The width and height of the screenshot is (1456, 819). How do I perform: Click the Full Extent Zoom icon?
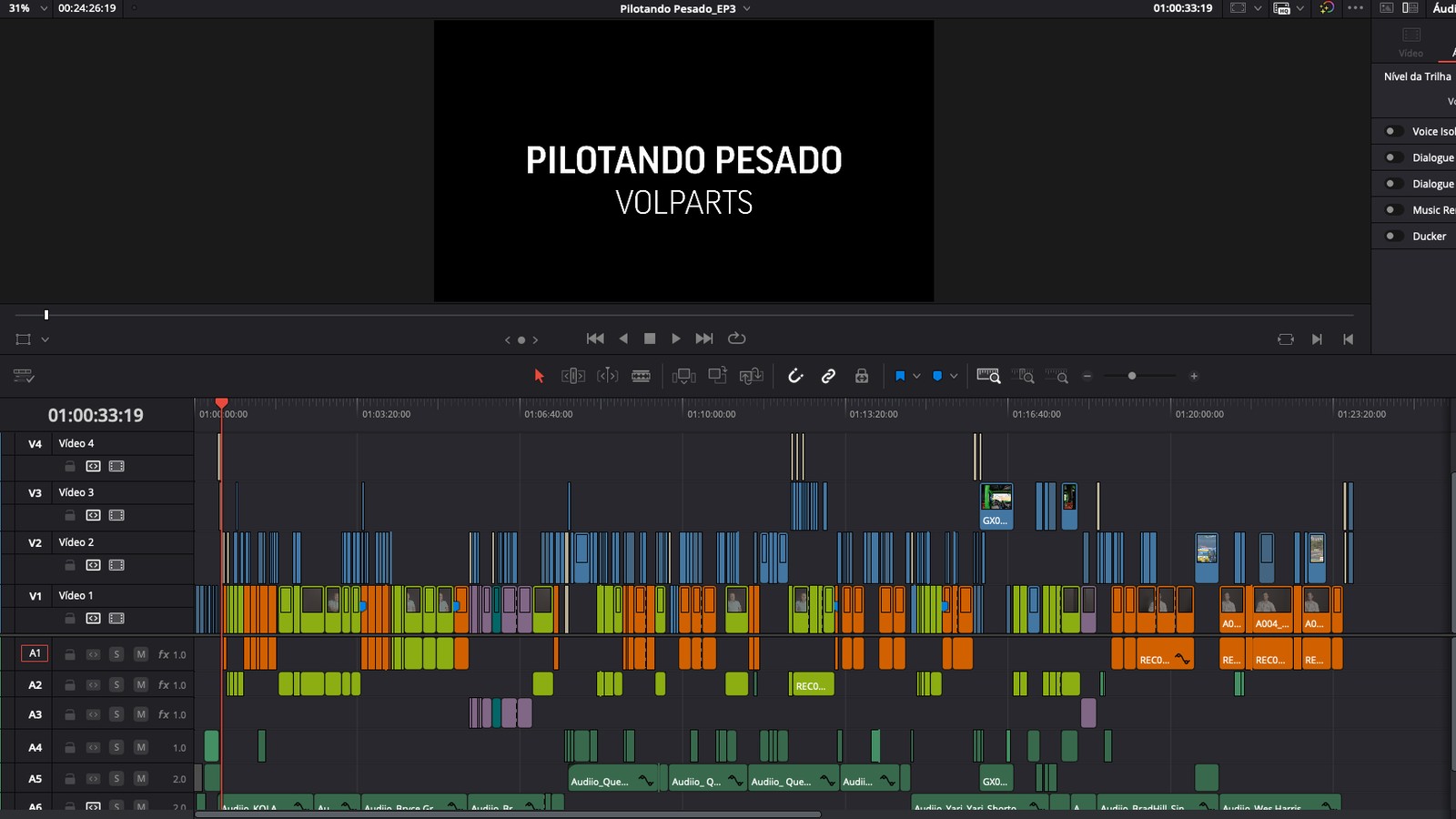click(x=988, y=376)
